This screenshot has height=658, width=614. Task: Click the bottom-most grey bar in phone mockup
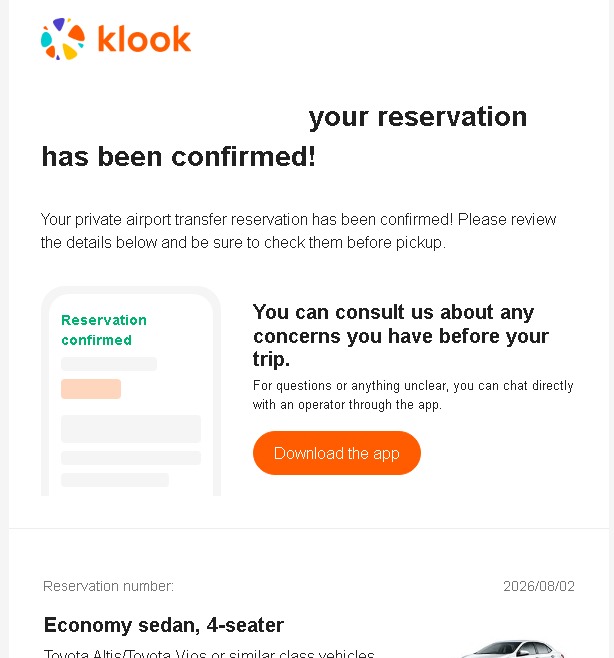point(115,480)
